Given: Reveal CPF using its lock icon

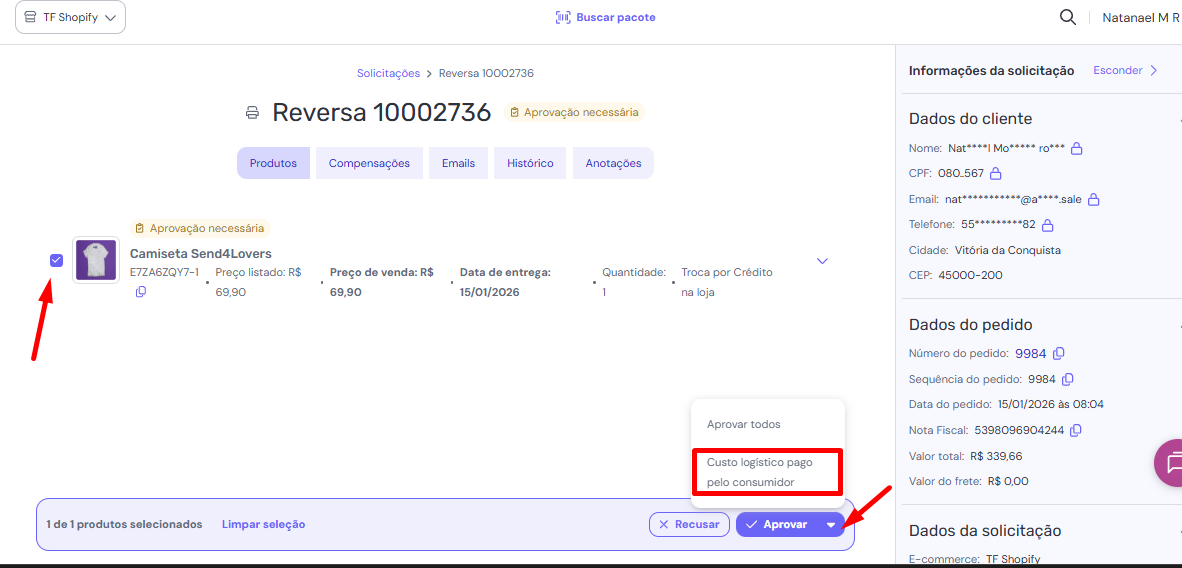Looking at the screenshot, I should pos(995,174).
